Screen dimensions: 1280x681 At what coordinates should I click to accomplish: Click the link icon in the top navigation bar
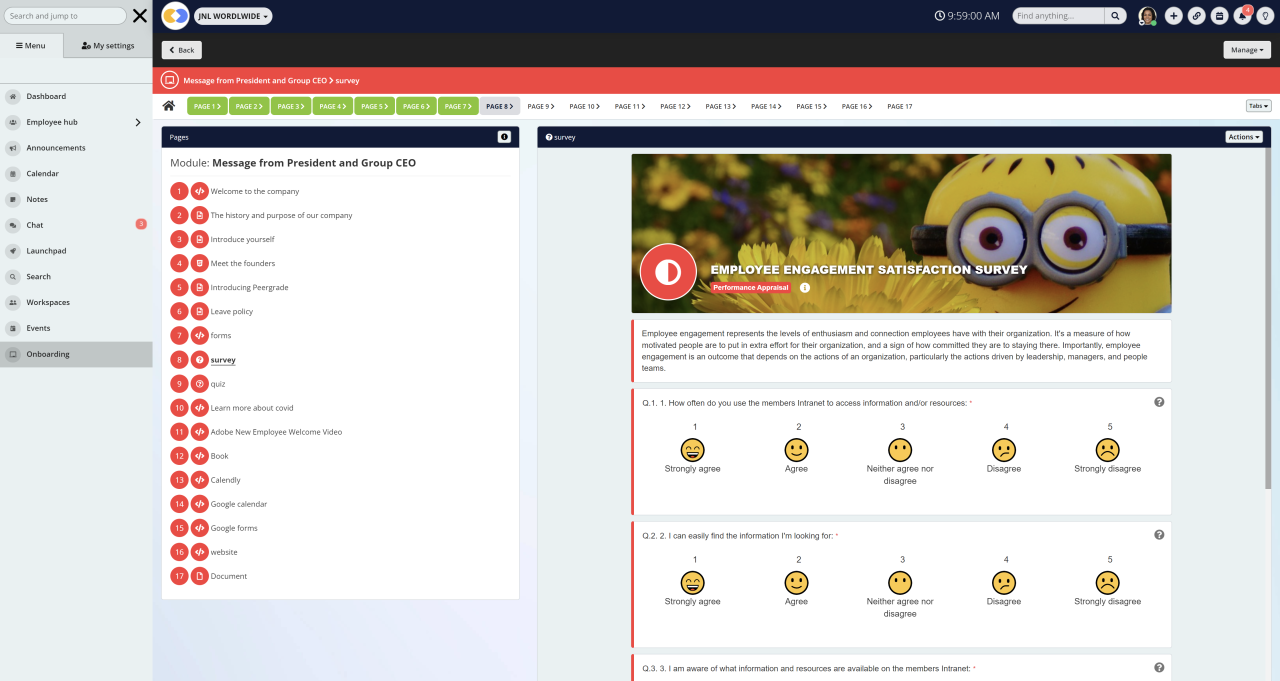tap(1196, 15)
